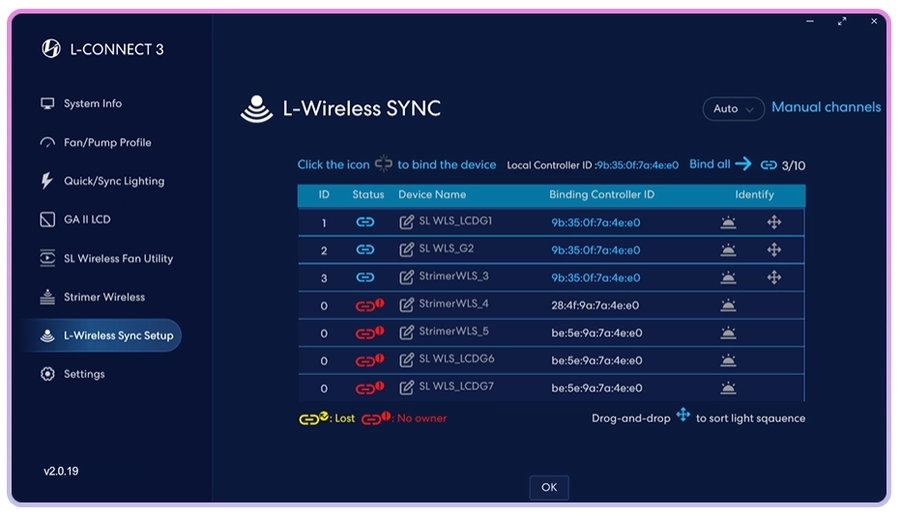Go to Strimer Wireless section
The width and height of the screenshot is (900, 516).
[104, 297]
